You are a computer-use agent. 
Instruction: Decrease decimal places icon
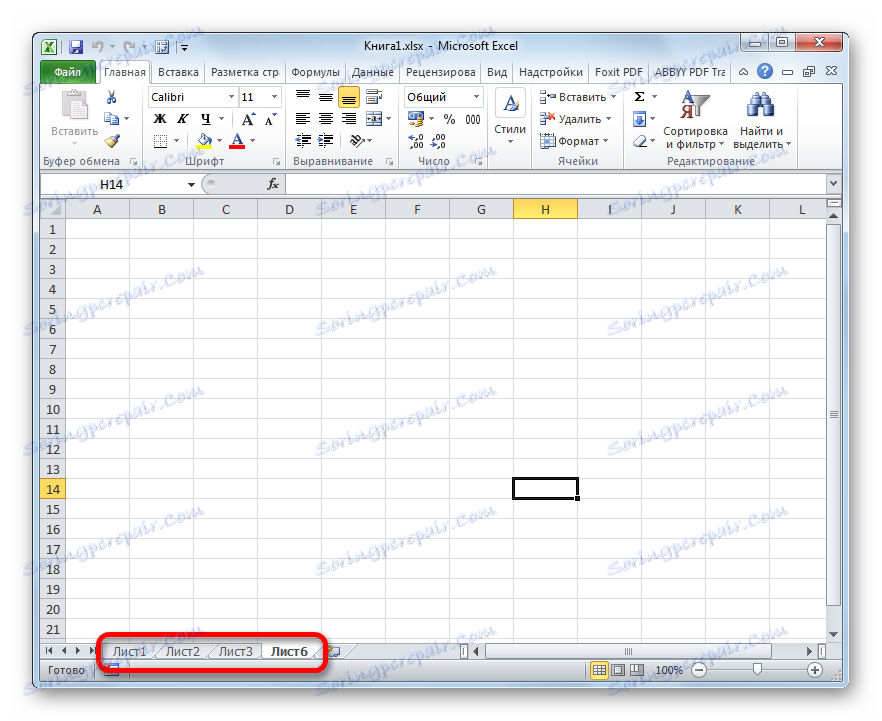[439, 141]
